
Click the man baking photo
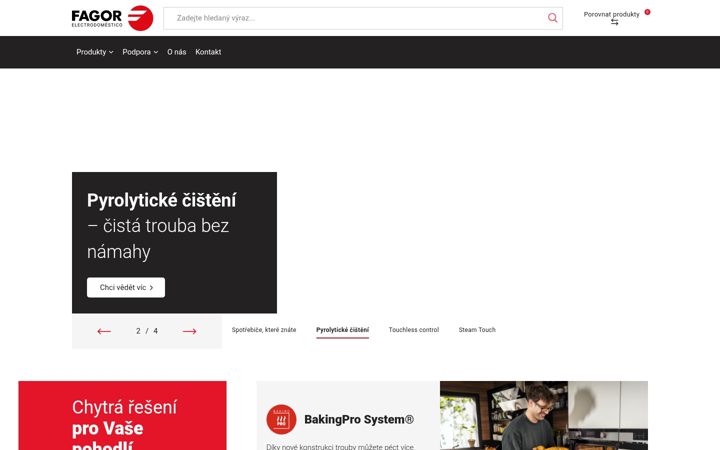(x=544, y=416)
